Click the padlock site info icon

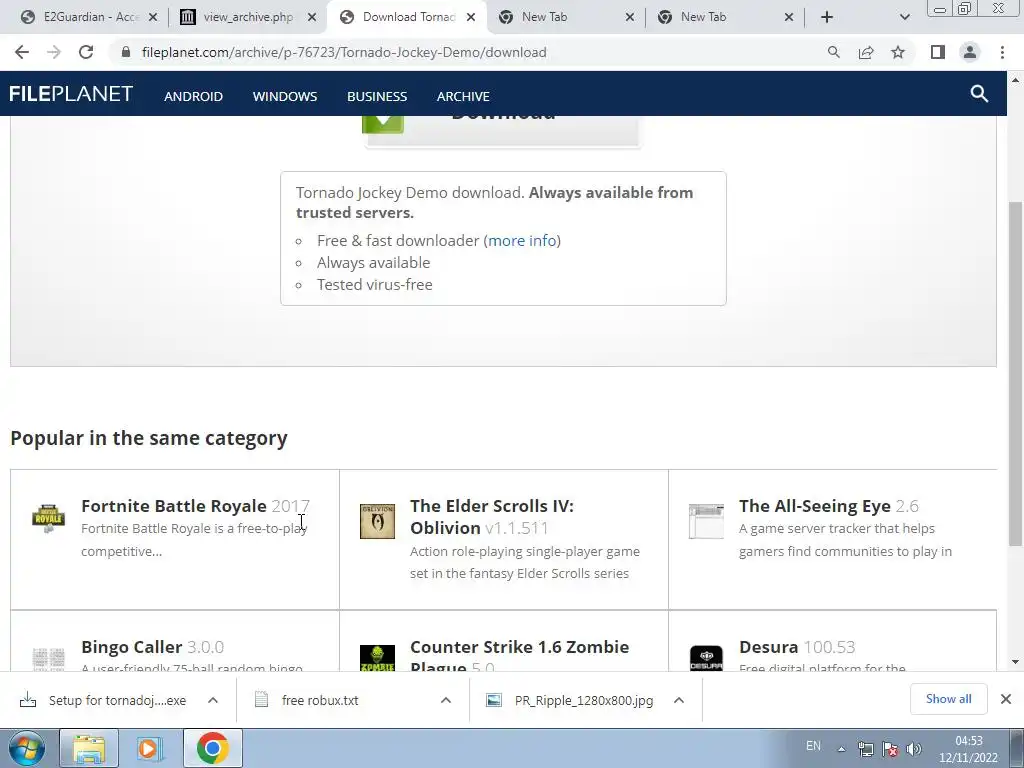126,52
